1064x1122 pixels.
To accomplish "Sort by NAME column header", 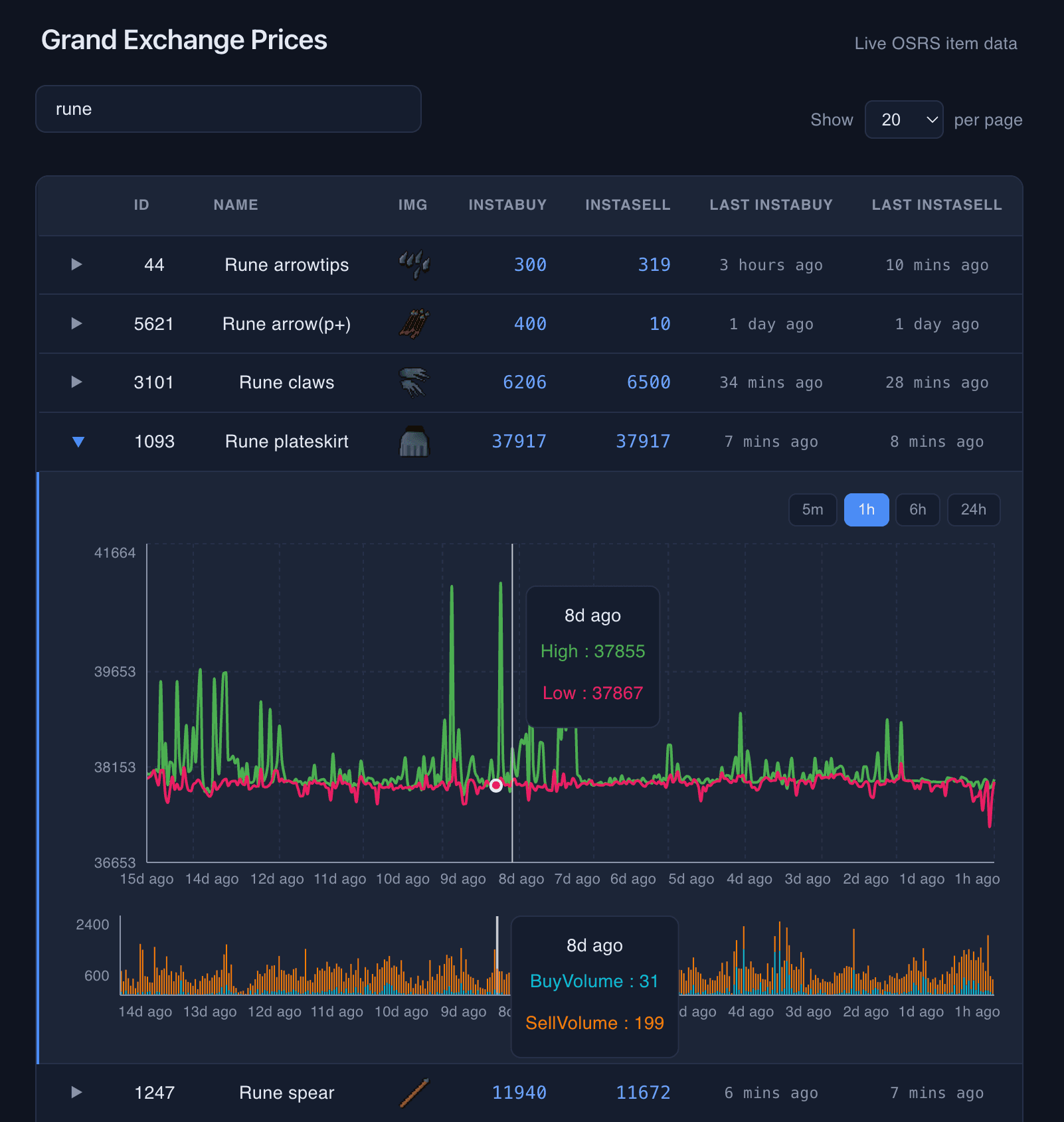I will 236,205.
